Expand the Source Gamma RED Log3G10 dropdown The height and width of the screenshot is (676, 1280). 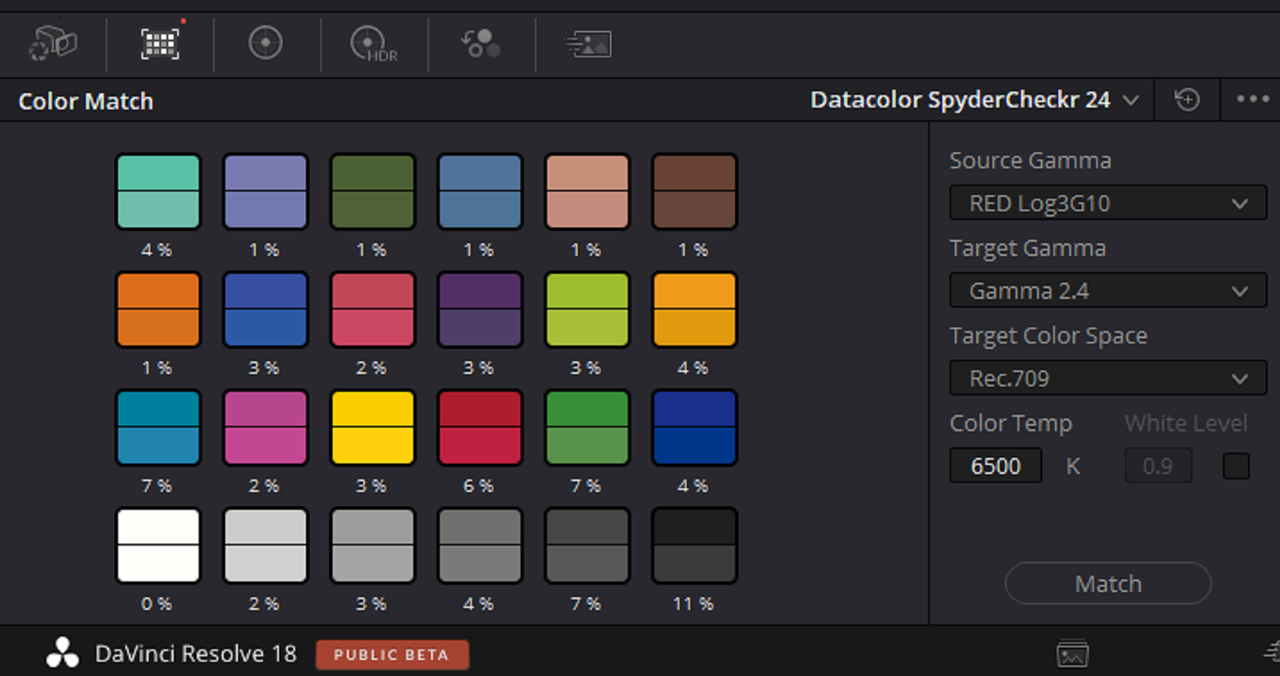1108,203
